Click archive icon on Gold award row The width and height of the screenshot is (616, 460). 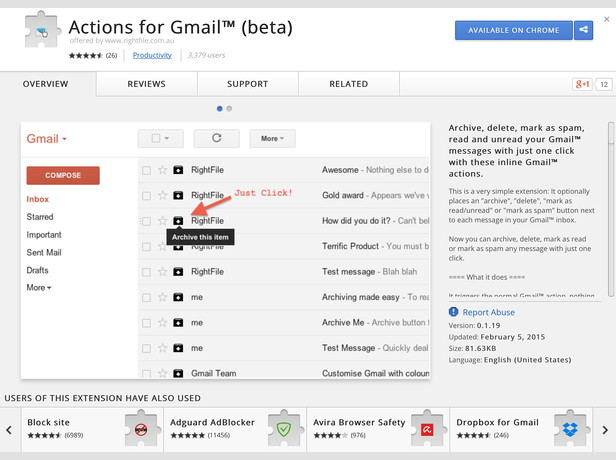pyautogui.click(x=178, y=195)
